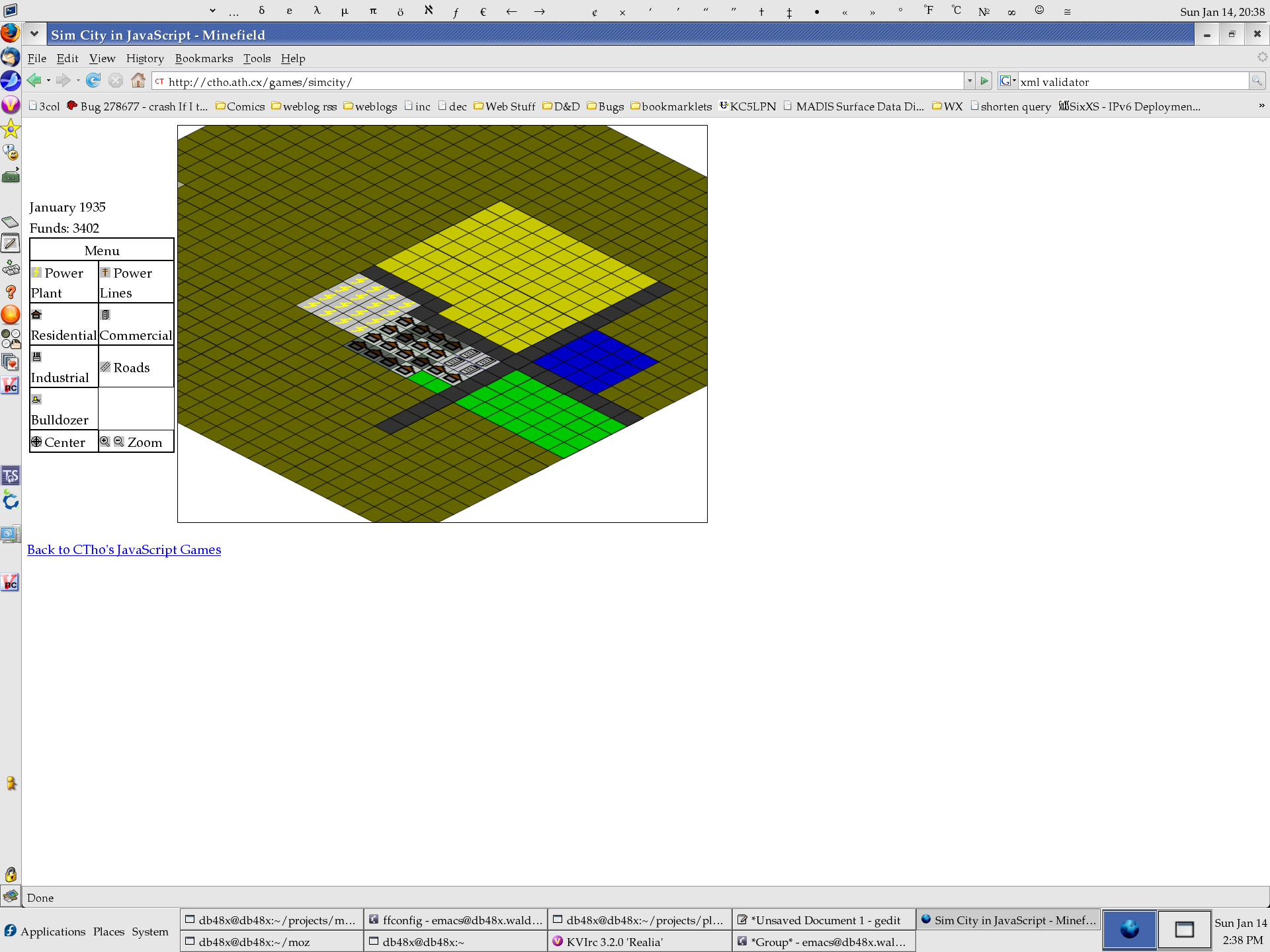Select the Roads tool icon

pos(105,367)
